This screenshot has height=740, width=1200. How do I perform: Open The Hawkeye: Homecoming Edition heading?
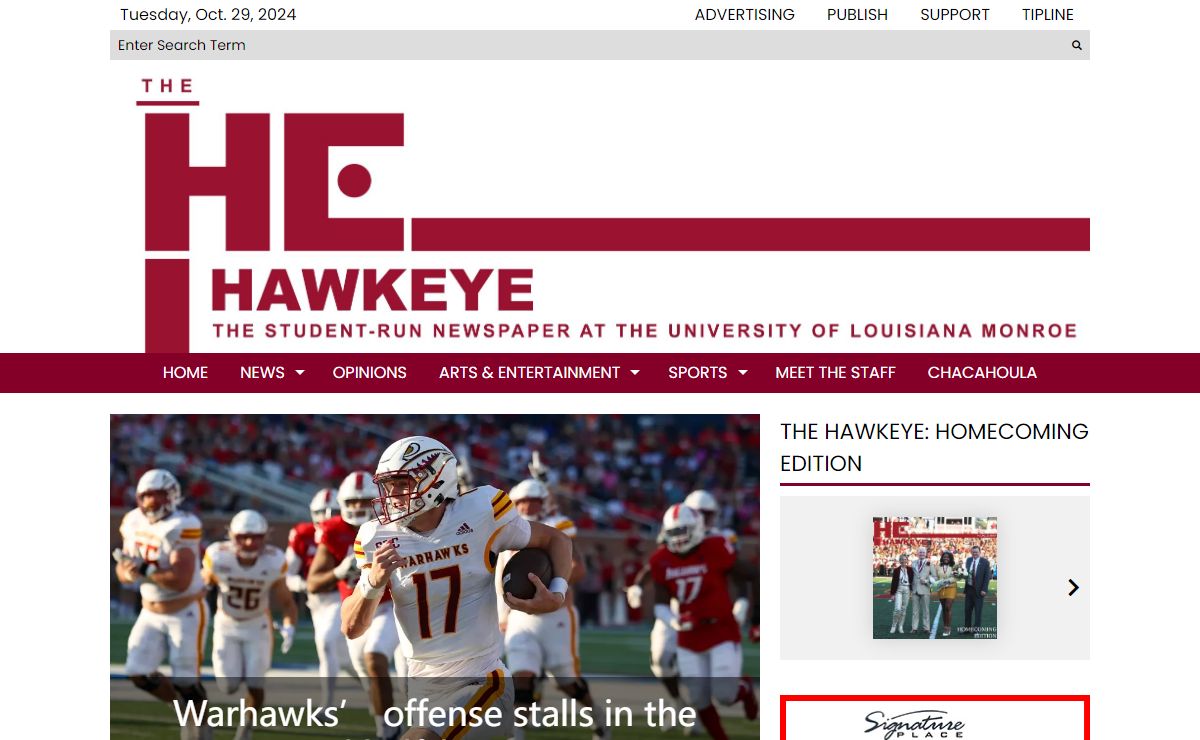point(934,447)
